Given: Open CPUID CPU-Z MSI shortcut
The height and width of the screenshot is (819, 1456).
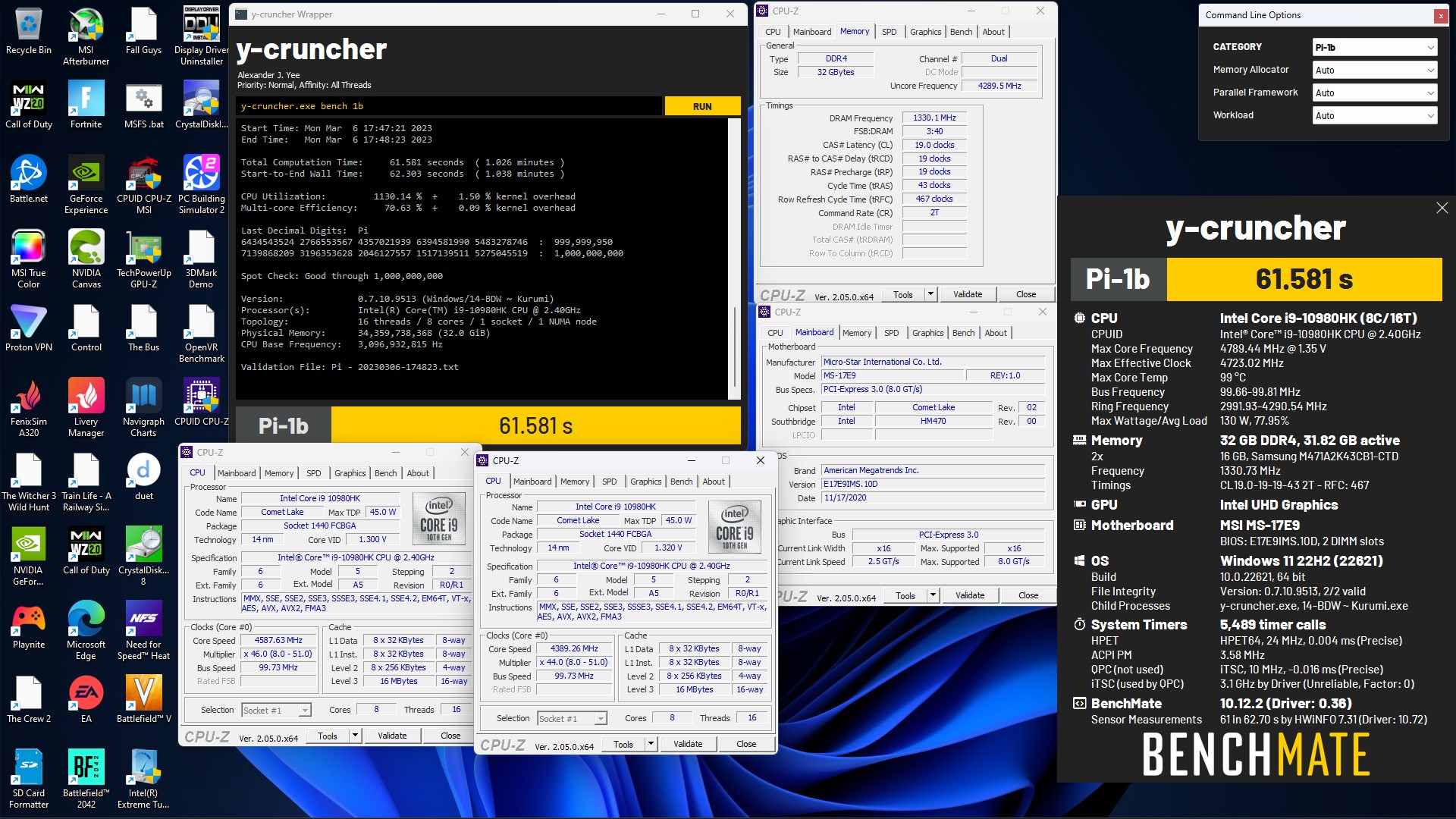Looking at the screenshot, I should pos(143,185).
